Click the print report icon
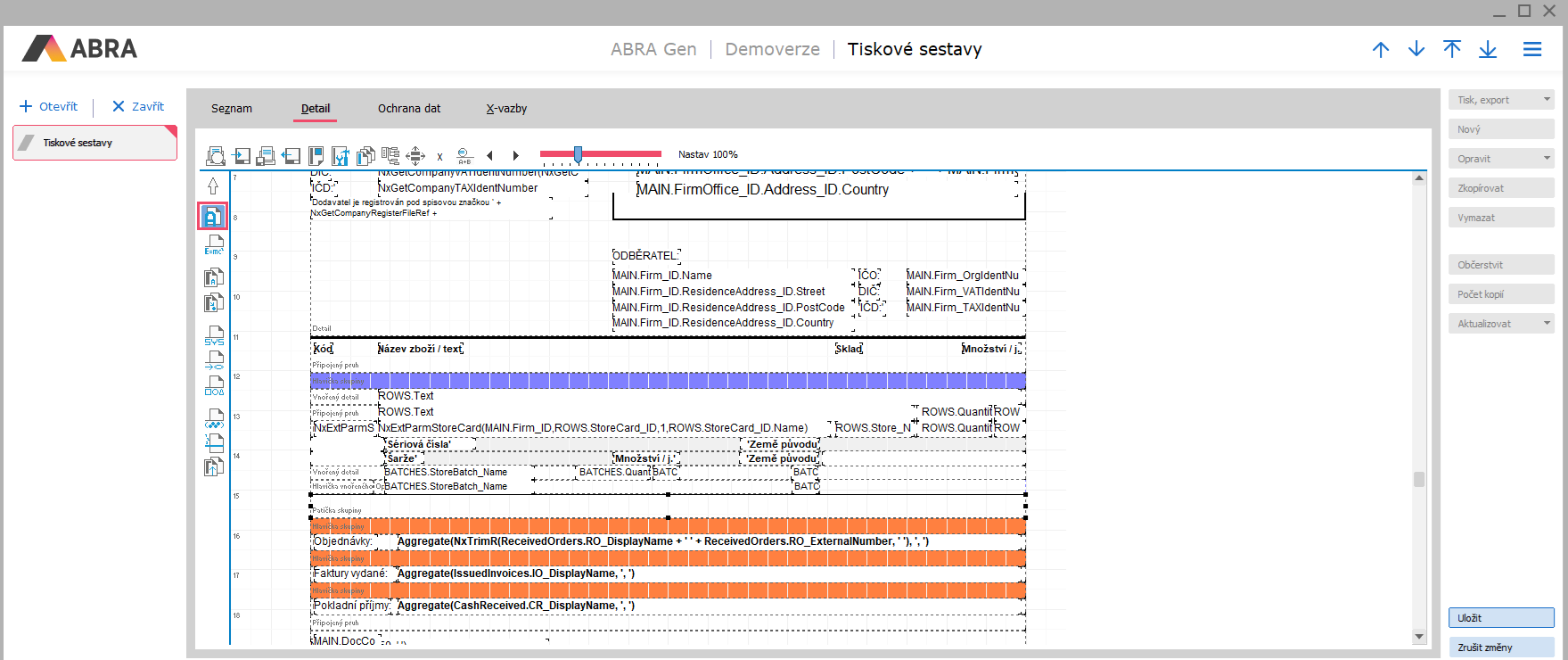Screen dimensions: 1568x660 click(266, 156)
